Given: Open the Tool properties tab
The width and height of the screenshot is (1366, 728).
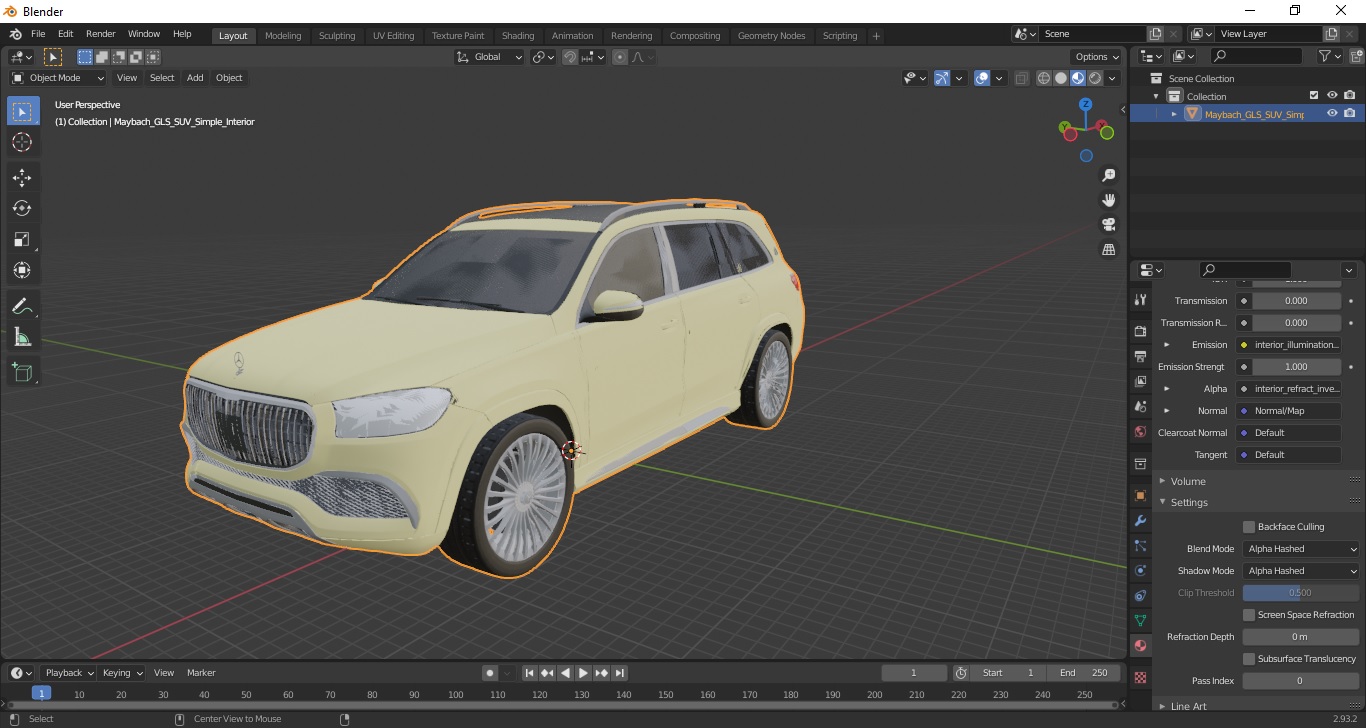Looking at the screenshot, I should click(x=1140, y=300).
